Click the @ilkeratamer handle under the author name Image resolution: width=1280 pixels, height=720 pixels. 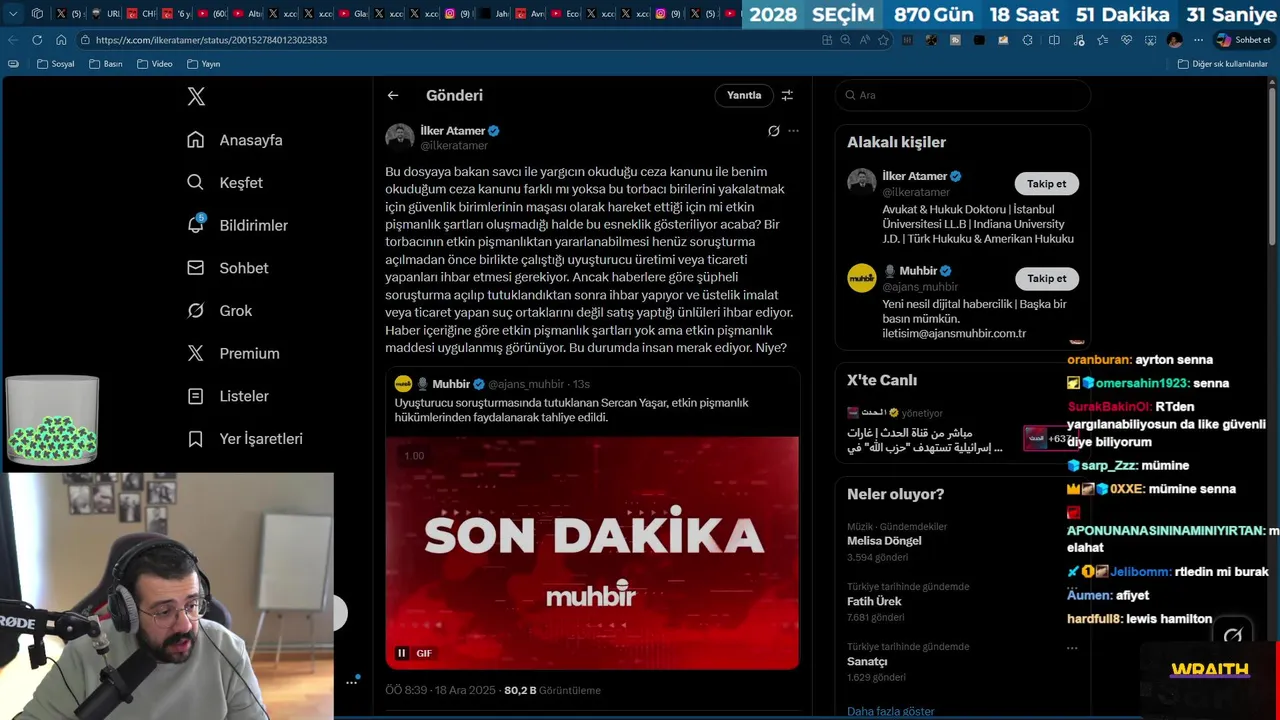454,145
